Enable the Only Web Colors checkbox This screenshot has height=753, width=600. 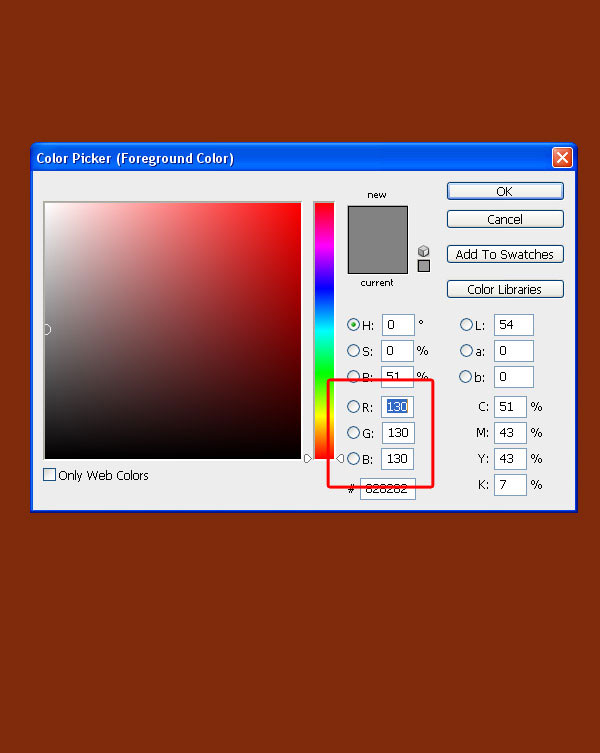tap(50, 475)
